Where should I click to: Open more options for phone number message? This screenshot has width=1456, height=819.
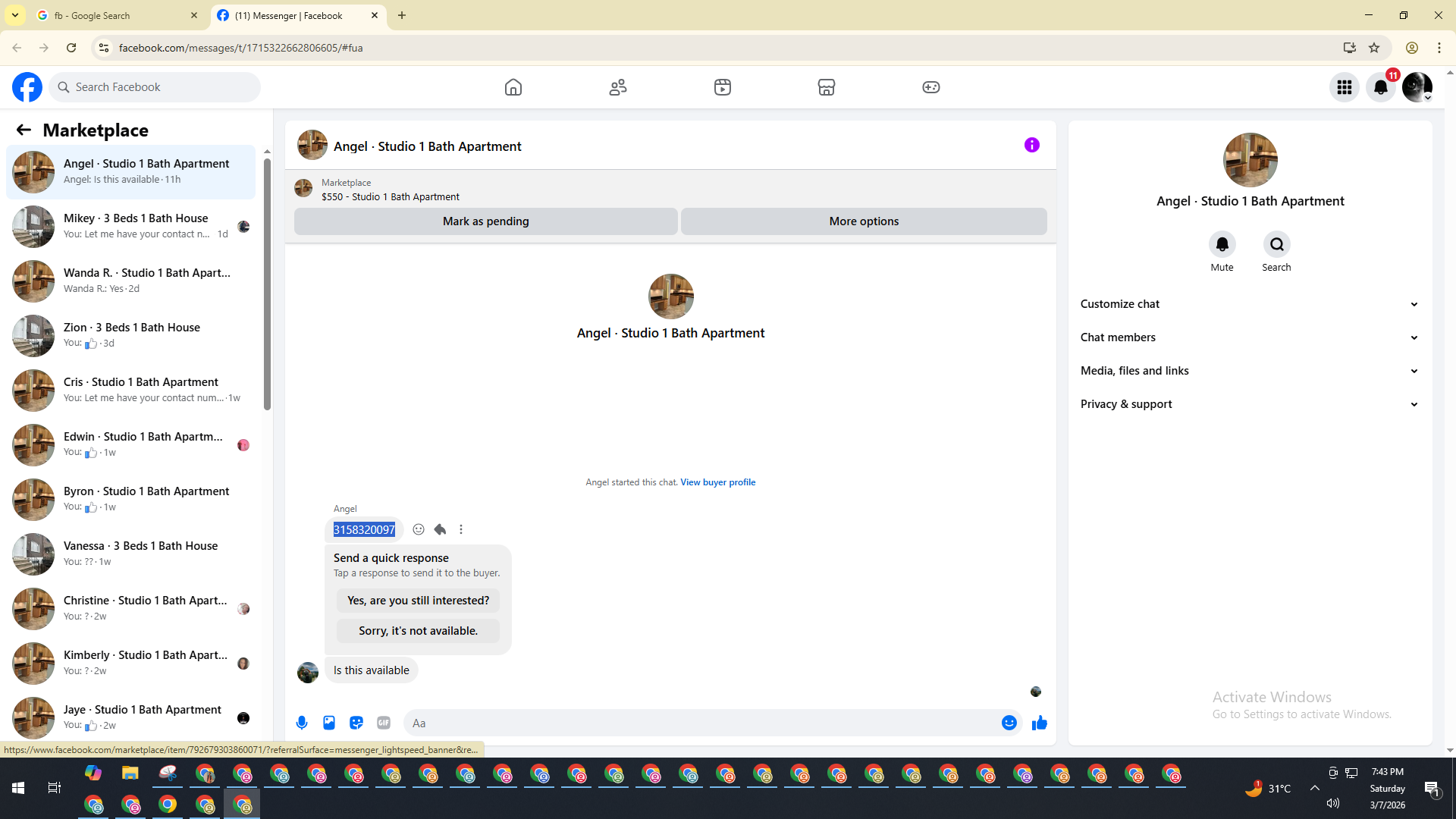tap(461, 529)
